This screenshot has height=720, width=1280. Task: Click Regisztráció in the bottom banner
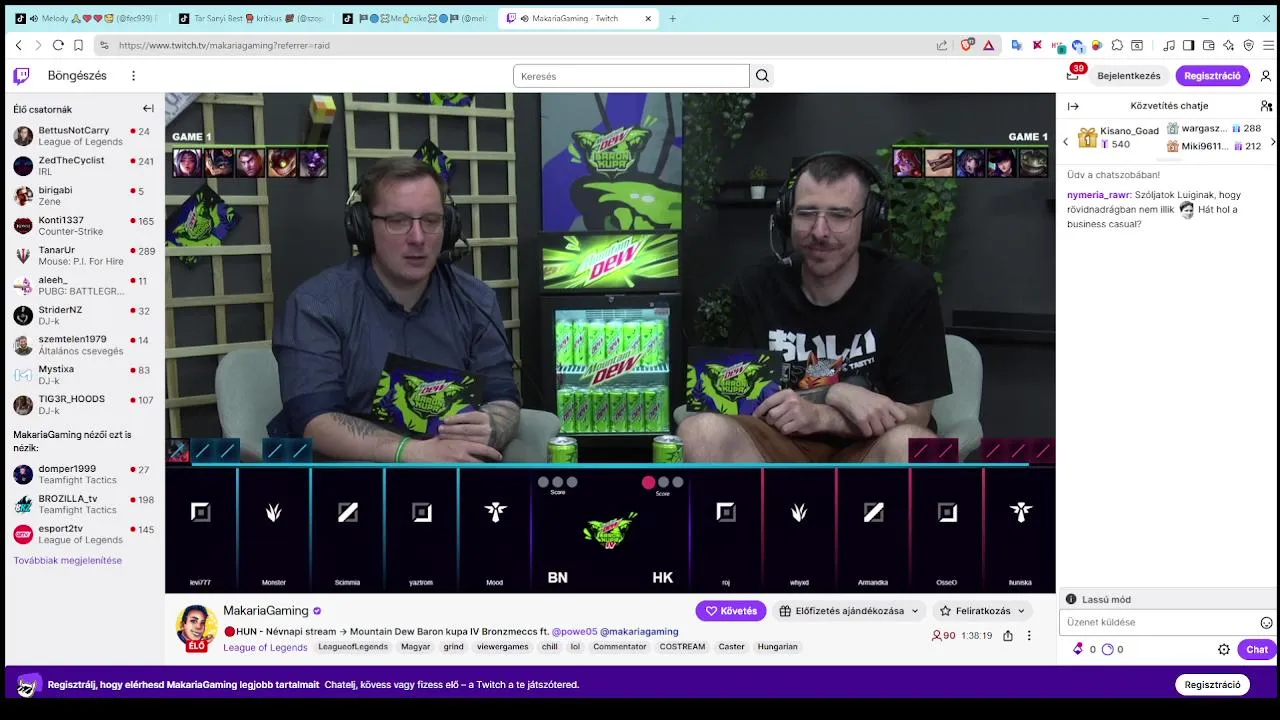[x=1212, y=685]
